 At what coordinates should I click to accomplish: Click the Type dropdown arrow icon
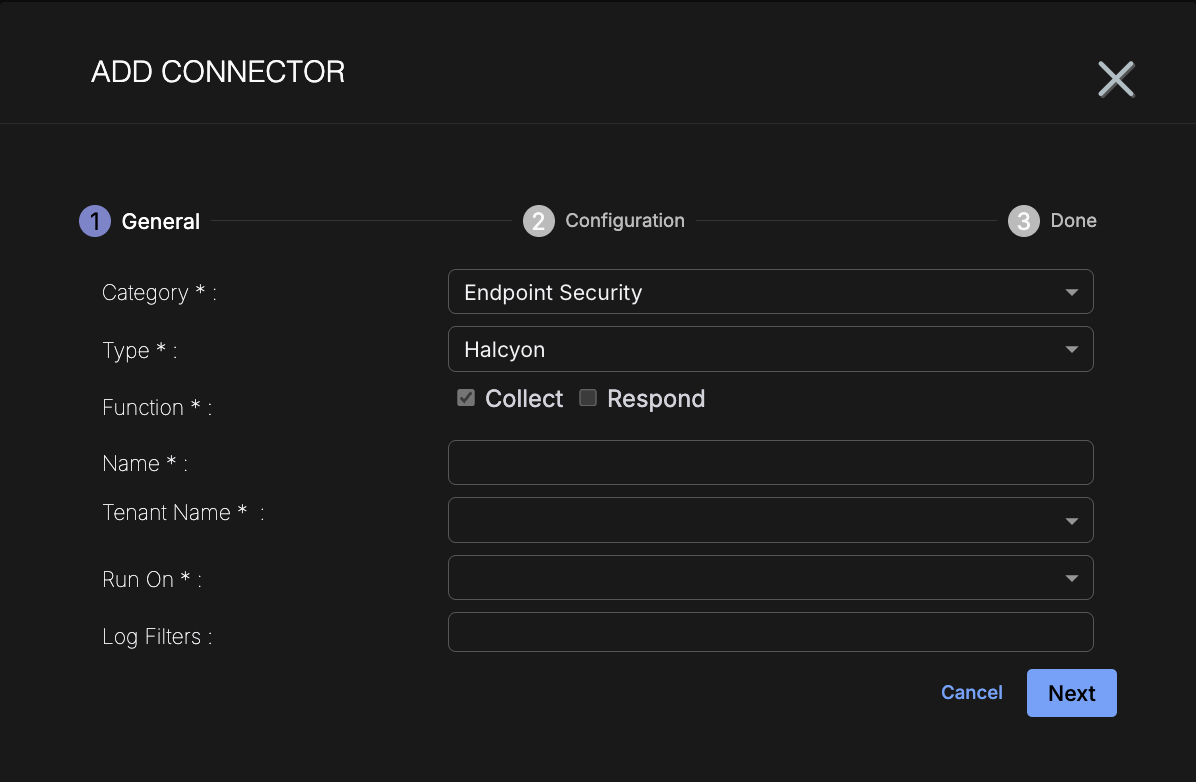(1071, 350)
